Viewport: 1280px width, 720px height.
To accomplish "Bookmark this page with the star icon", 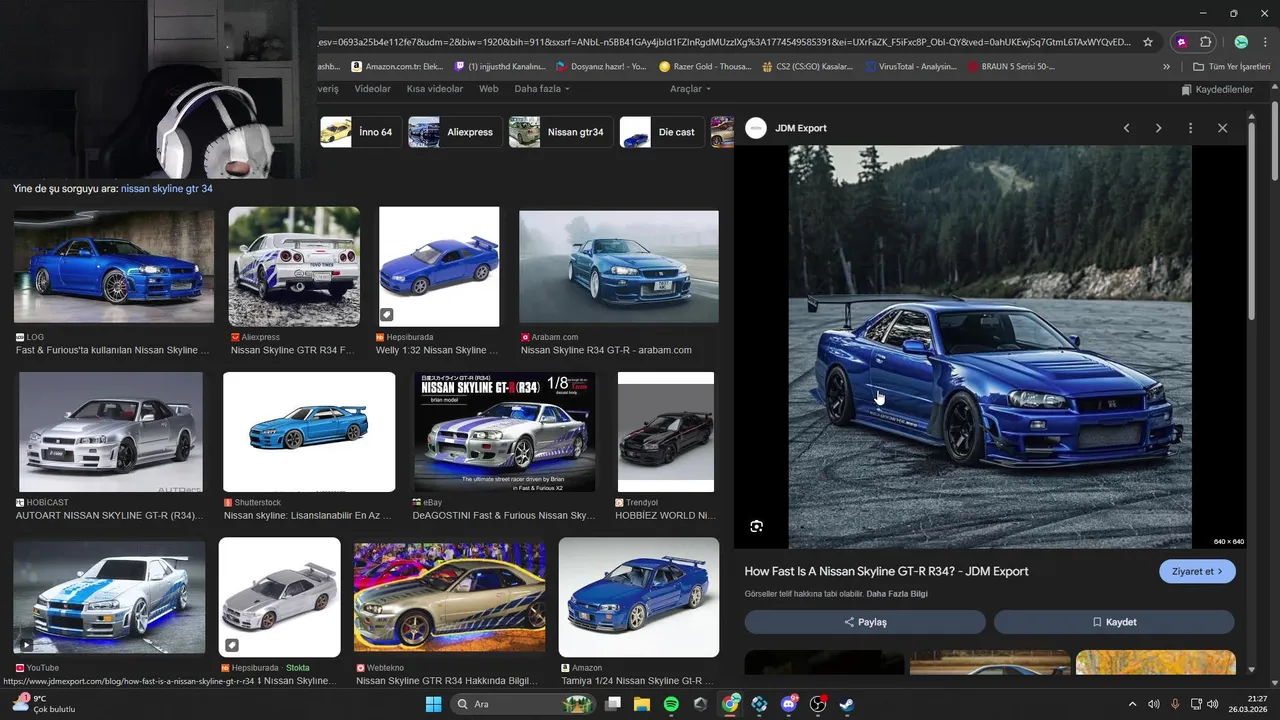I will click(1148, 42).
